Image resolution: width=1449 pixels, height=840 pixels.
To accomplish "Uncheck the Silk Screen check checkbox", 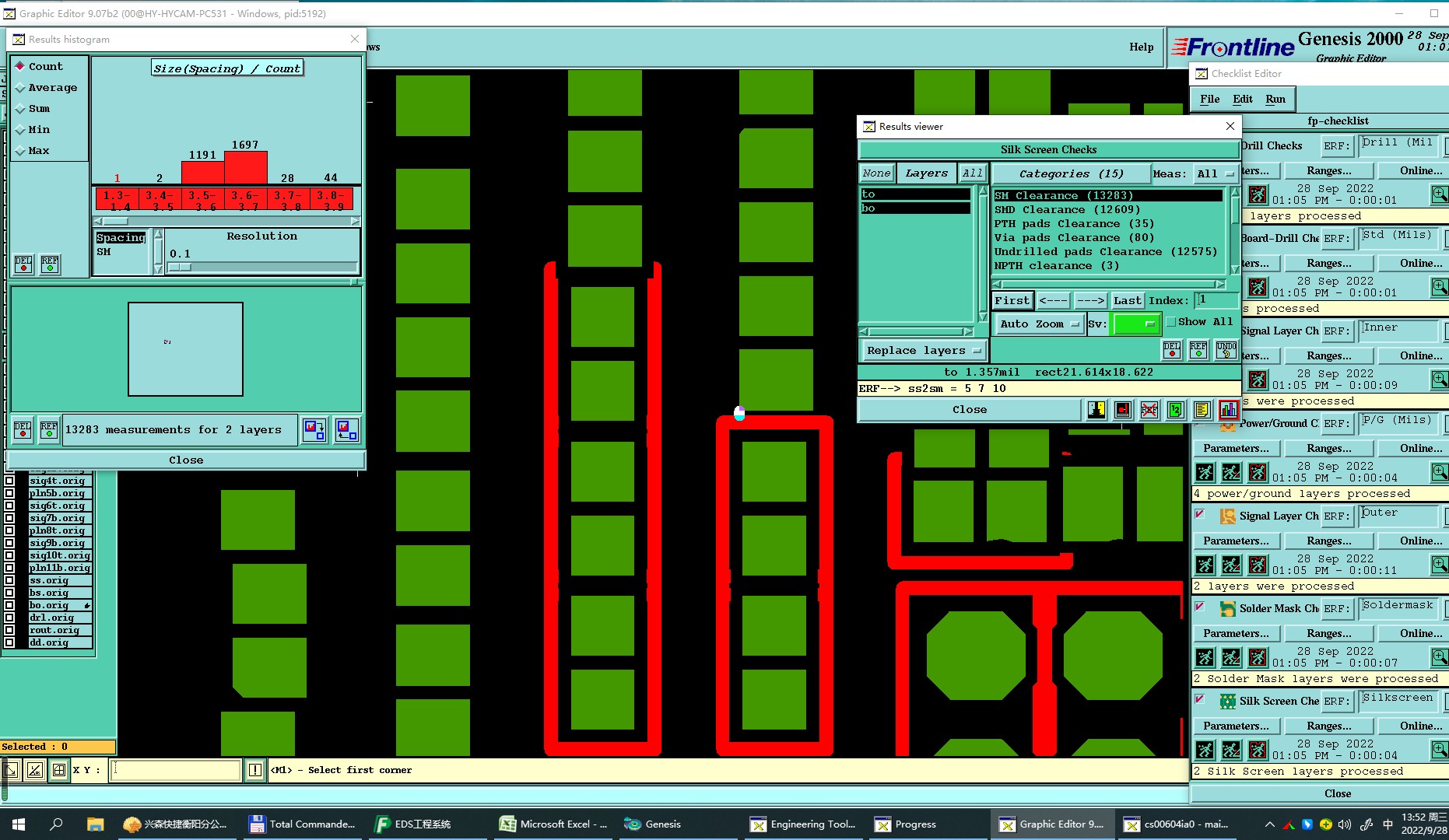I will [1200, 700].
